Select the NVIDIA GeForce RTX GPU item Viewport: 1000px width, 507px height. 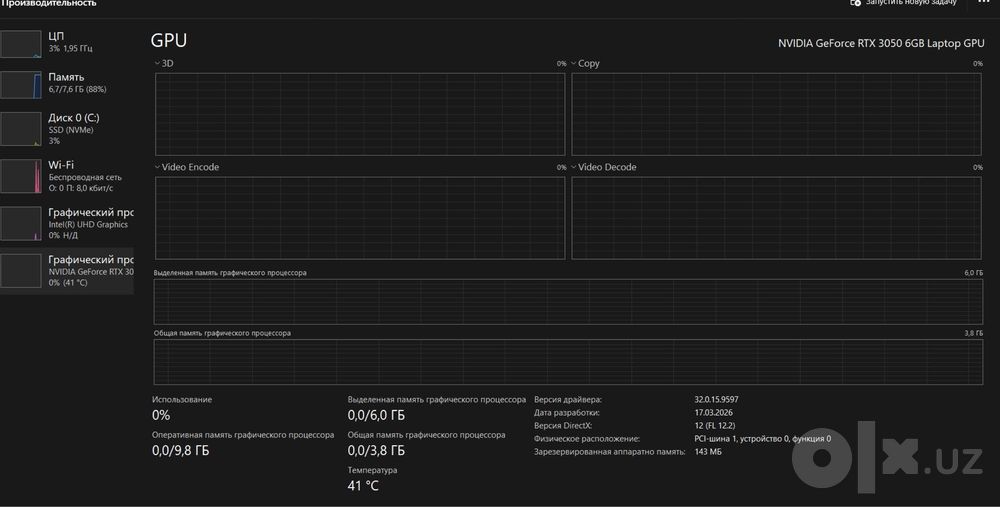[x=66, y=270]
